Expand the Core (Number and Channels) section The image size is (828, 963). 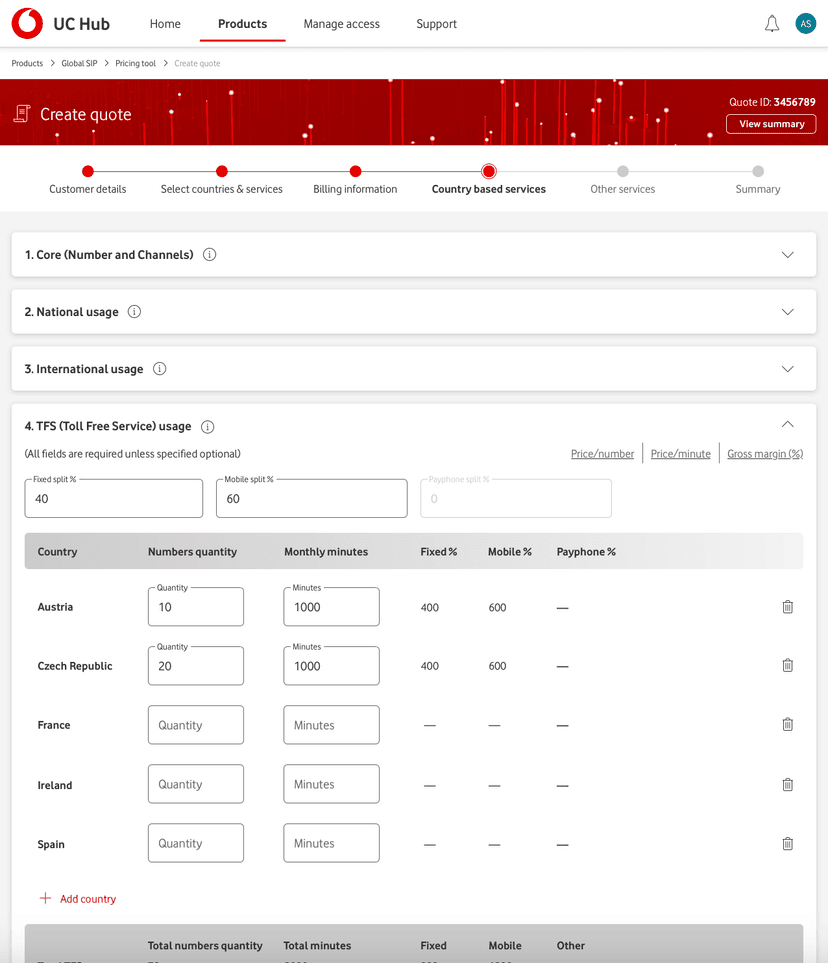point(787,254)
